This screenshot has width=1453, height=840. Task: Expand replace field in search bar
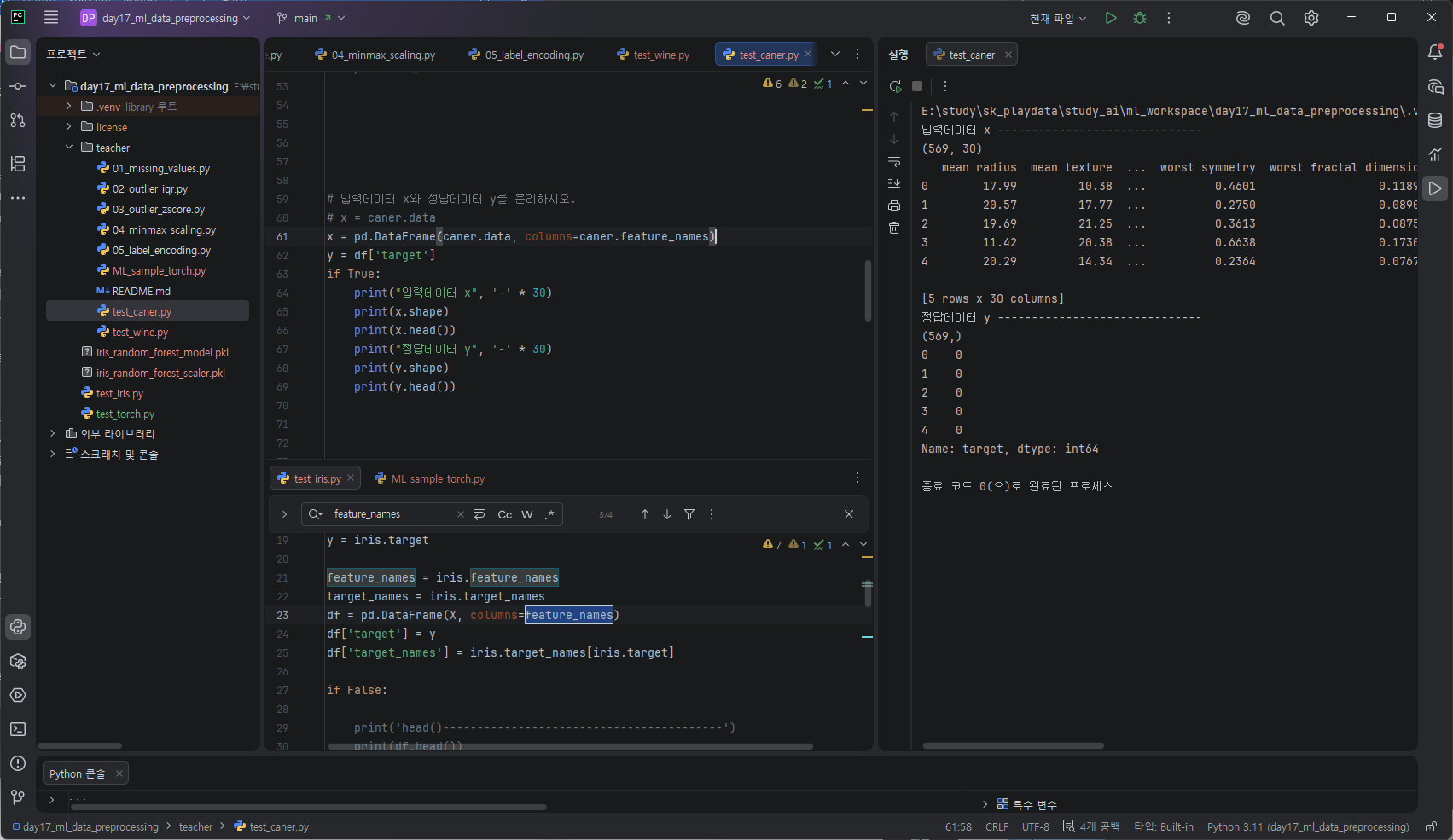coord(285,514)
